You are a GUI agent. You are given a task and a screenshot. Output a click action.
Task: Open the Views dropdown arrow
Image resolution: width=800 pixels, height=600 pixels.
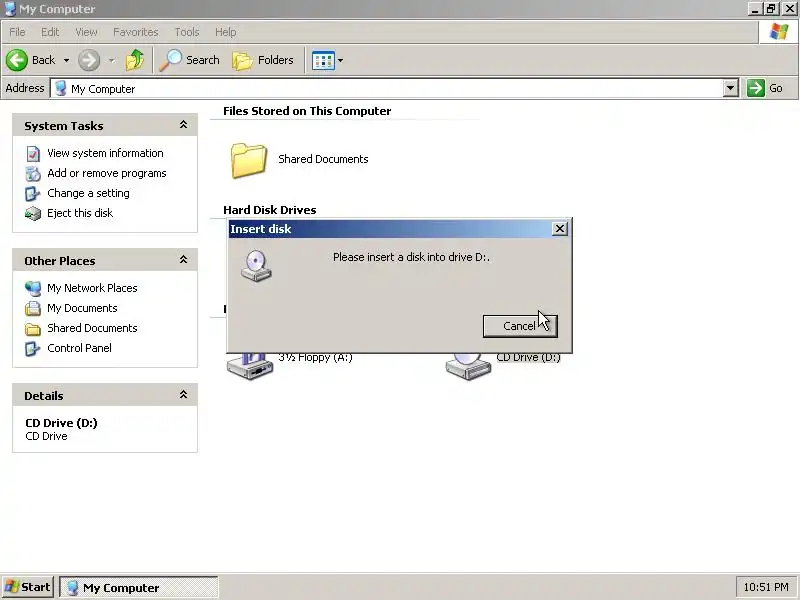point(340,60)
